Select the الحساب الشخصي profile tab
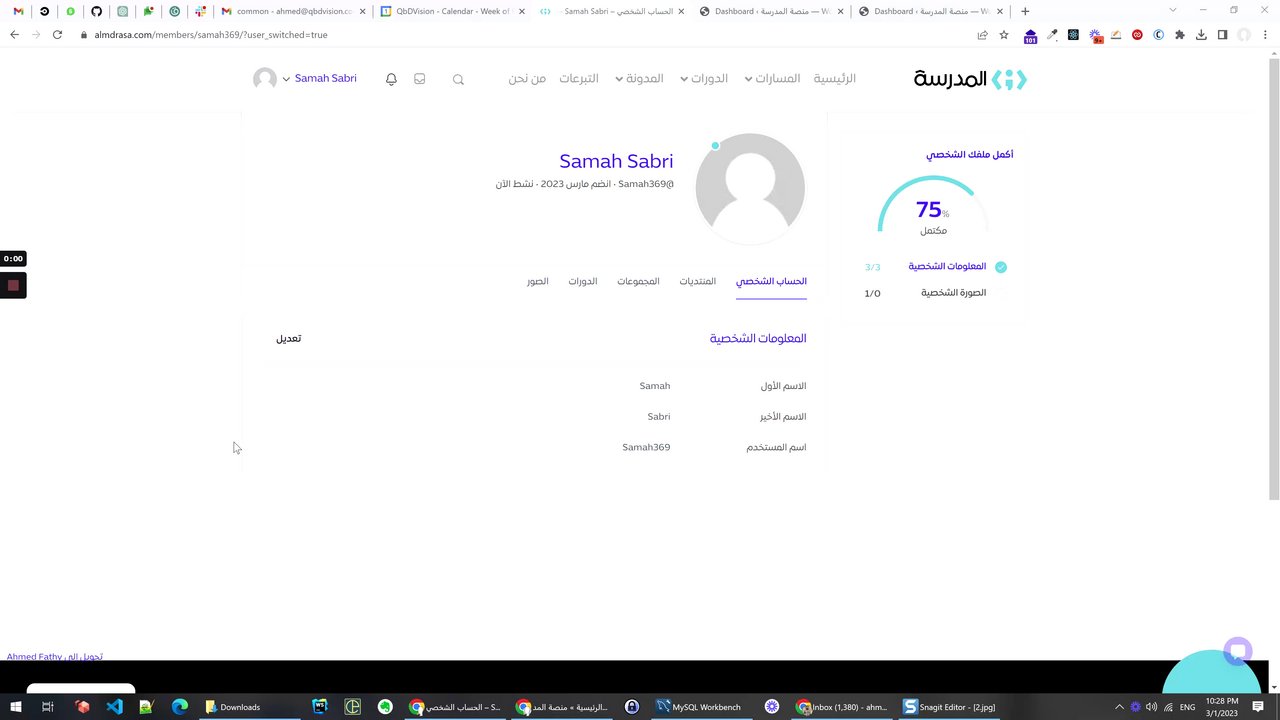The width and height of the screenshot is (1280, 720). (771, 282)
